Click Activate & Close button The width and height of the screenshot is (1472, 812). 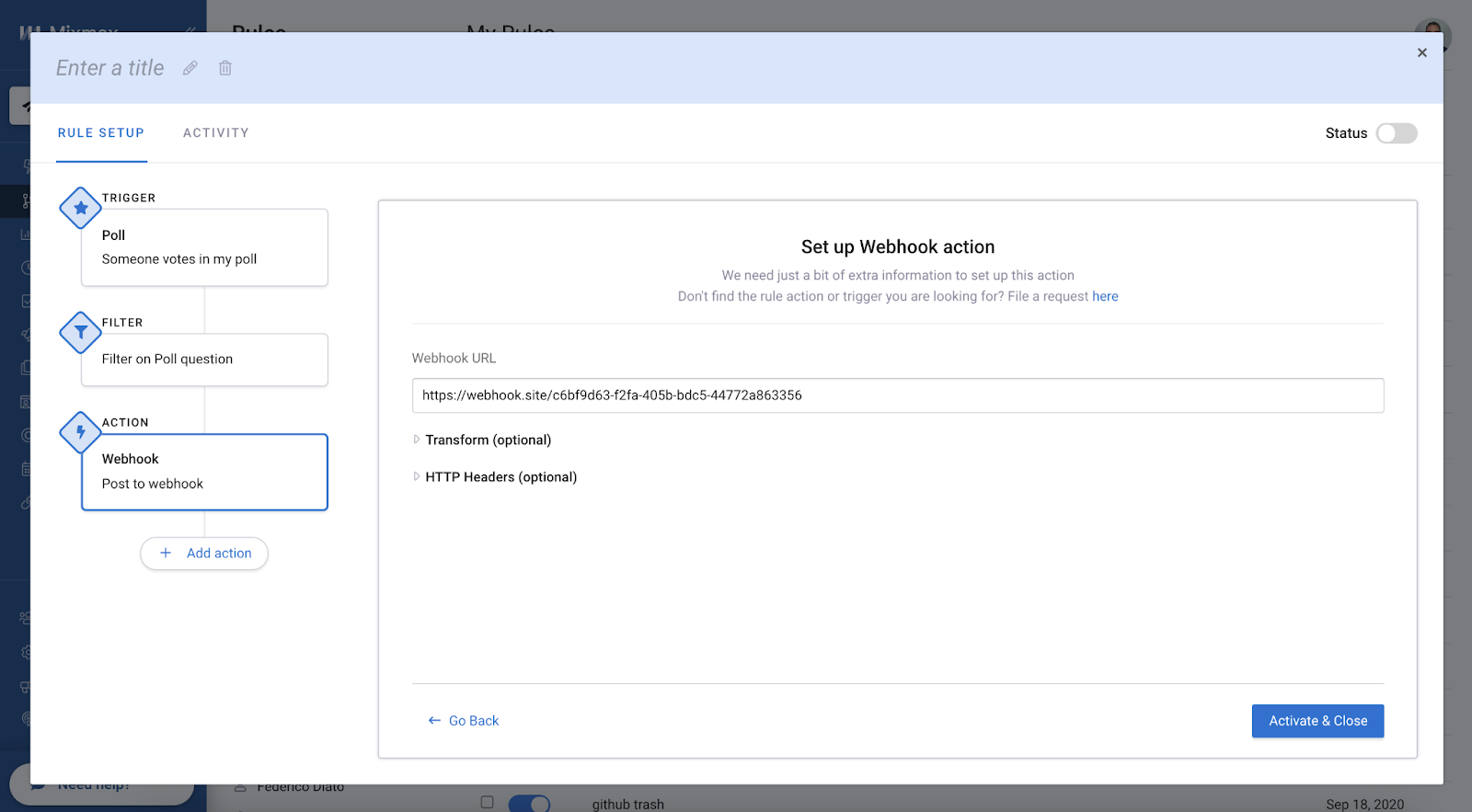click(x=1317, y=721)
